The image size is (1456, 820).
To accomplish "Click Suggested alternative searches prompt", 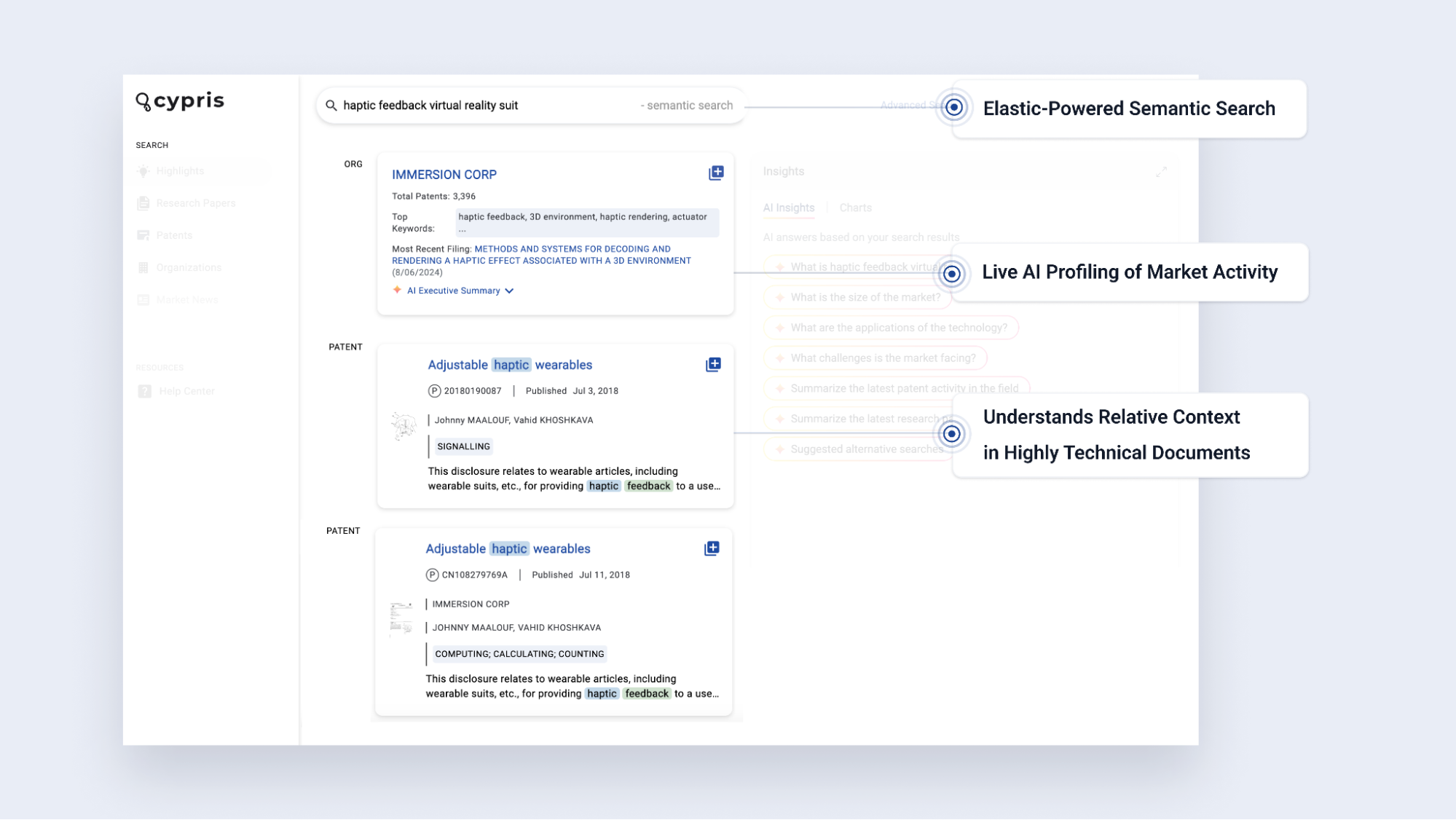I will (858, 449).
